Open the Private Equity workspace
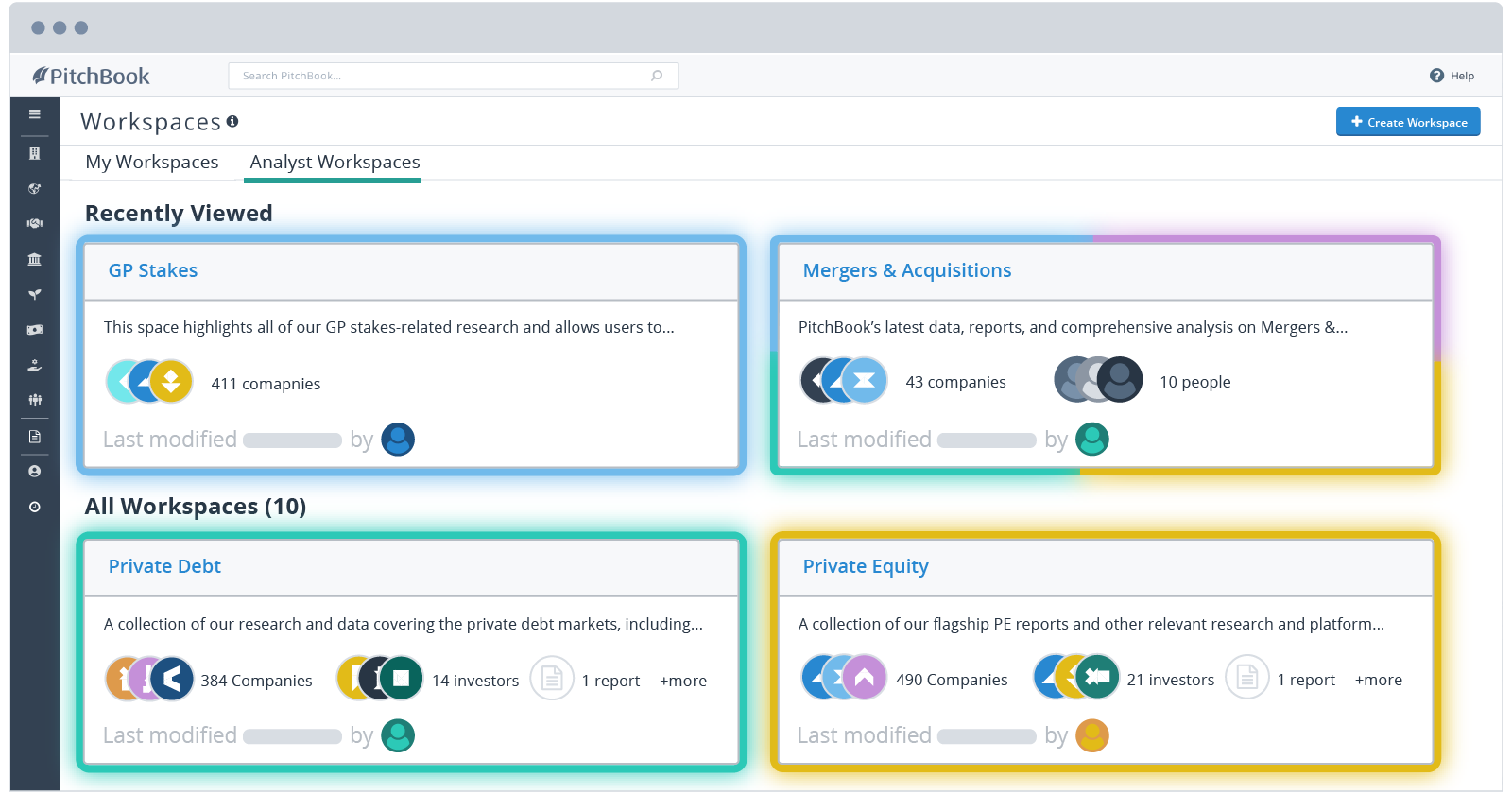This screenshot has width=1512, height=794. pyautogui.click(x=866, y=566)
